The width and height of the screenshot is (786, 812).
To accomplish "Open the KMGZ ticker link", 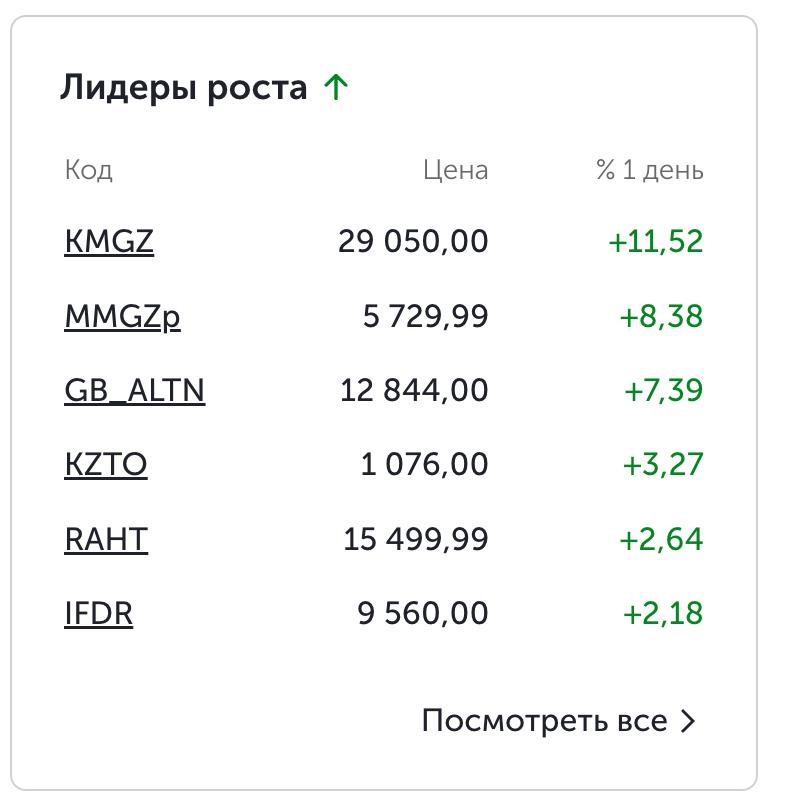I will [x=109, y=242].
